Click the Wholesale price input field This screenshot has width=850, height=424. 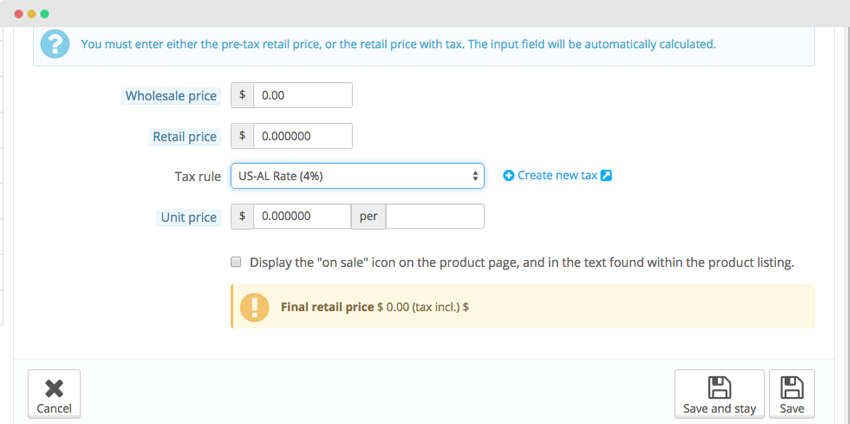pyautogui.click(x=302, y=95)
